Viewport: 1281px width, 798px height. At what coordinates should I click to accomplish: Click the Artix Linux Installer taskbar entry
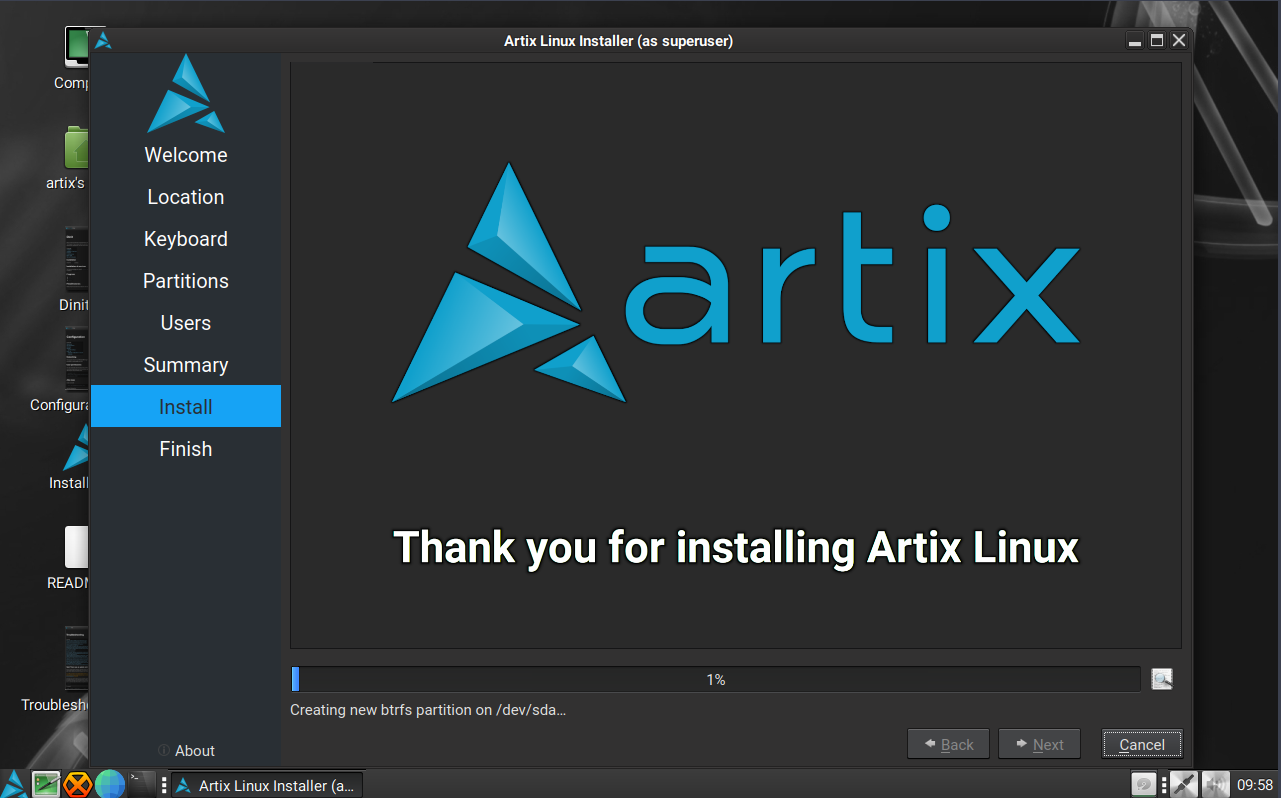click(x=266, y=785)
